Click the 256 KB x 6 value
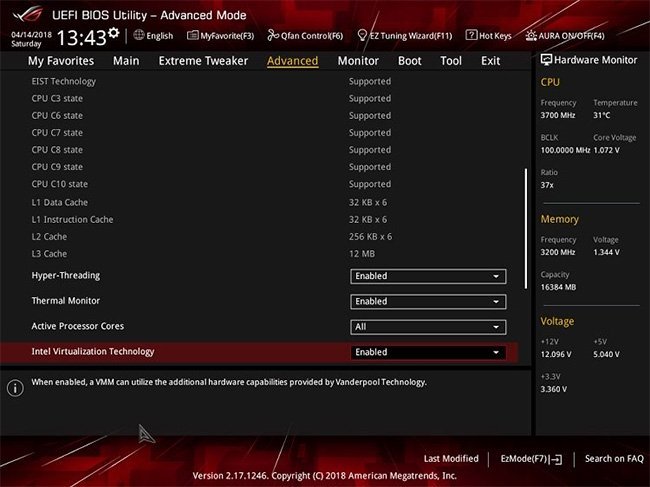650x487 pixels. tap(370, 237)
